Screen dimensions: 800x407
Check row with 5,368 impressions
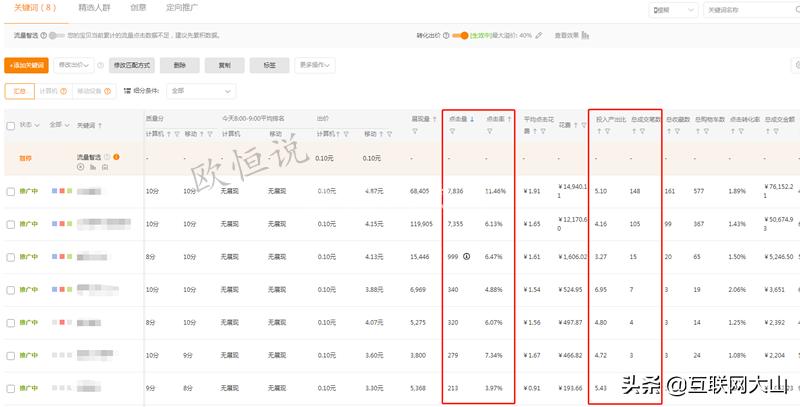coord(10,389)
